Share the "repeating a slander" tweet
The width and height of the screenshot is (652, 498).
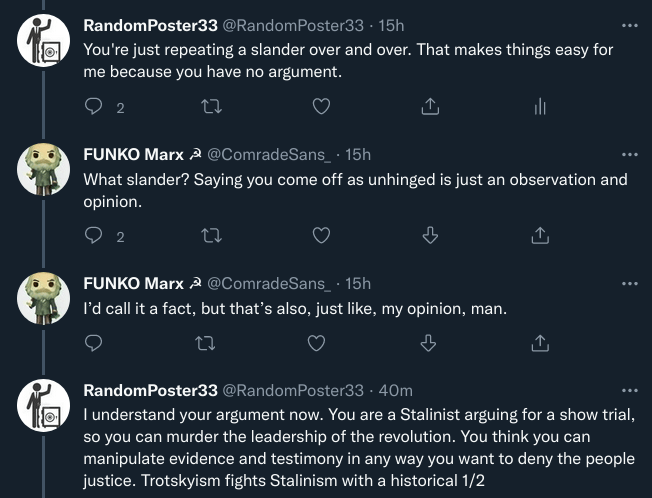430,107
